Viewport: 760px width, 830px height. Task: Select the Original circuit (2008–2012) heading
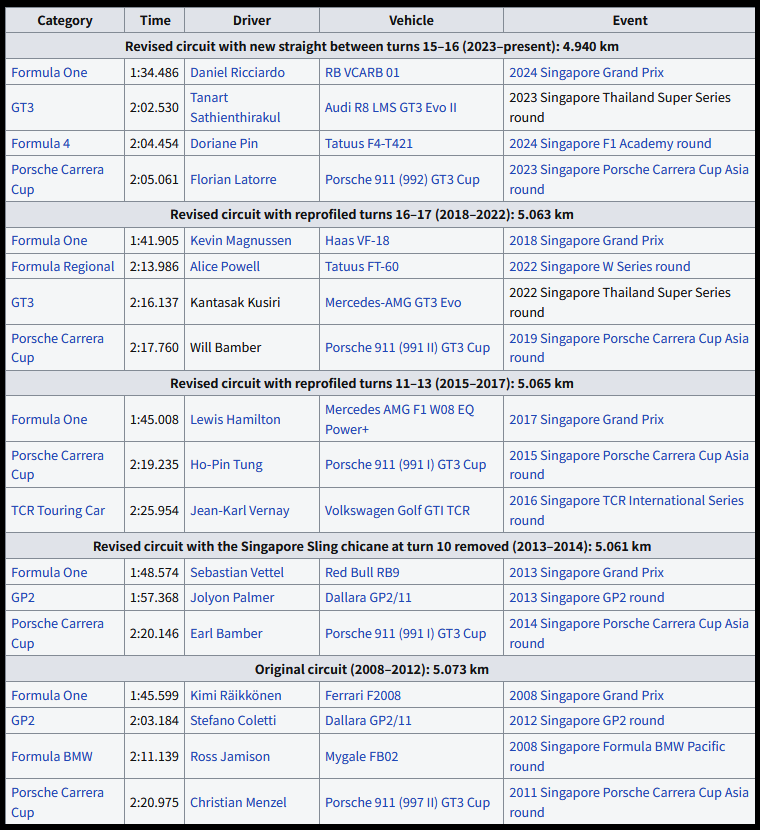pos(372,669)
